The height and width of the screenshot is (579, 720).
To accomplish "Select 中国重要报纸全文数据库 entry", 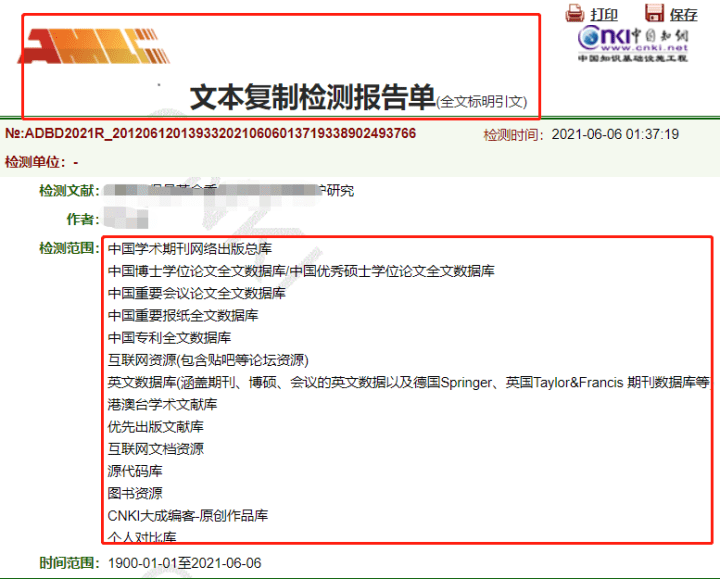I will click(x=183, y=315).
